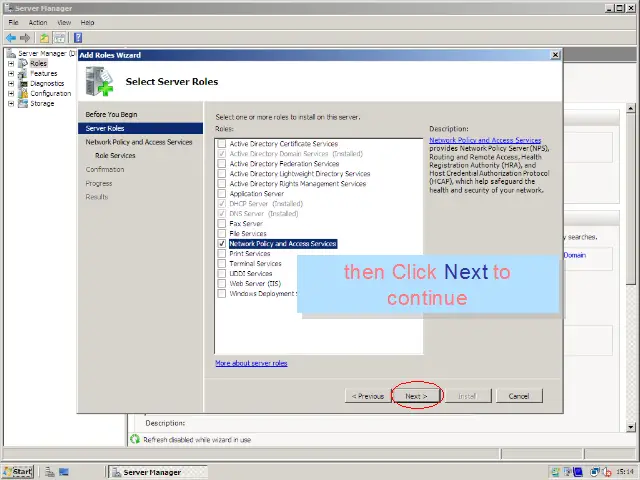The image size is (640, 480).
Task: Click the 15:14 clock in system tray
Action: tap(624, 472)
